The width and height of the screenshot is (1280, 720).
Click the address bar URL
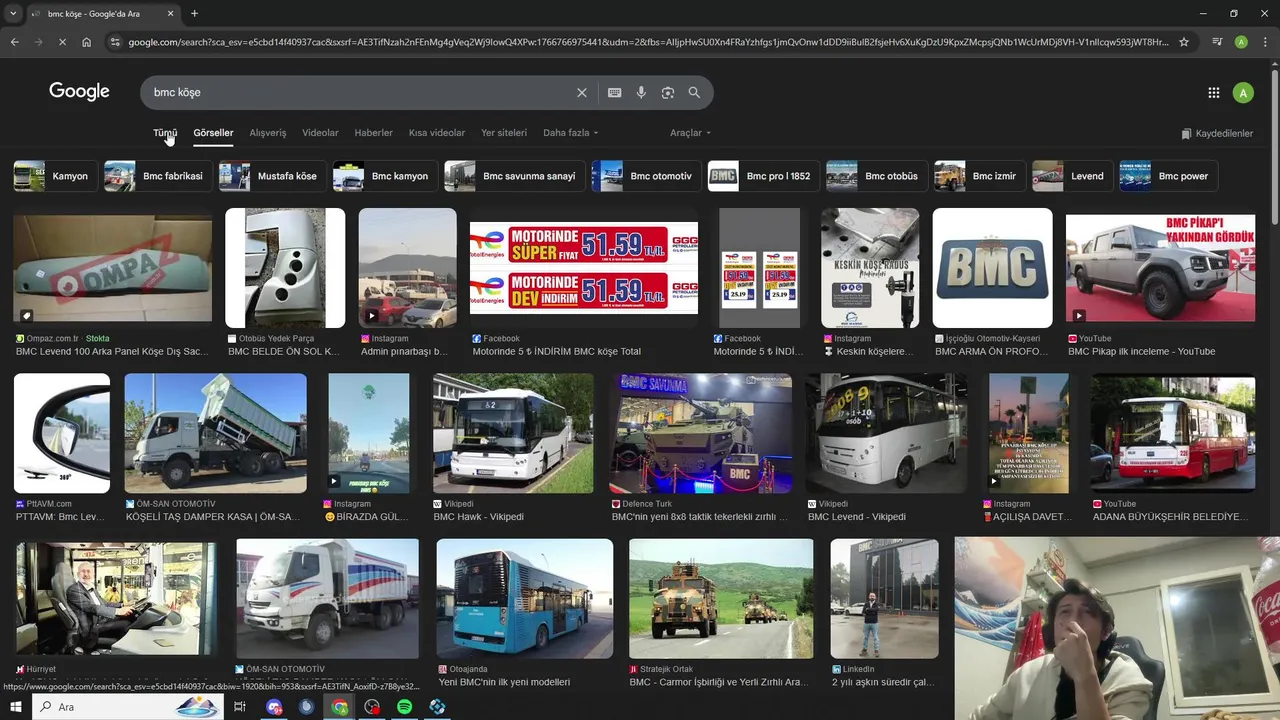pyautogui.click(x=648, y=42)
